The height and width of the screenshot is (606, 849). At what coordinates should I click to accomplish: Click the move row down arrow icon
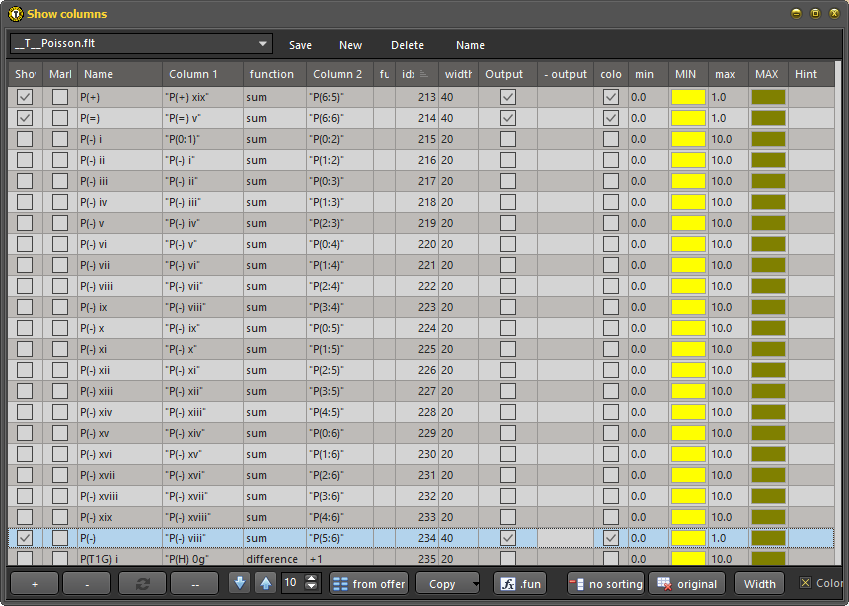(239, 583)
